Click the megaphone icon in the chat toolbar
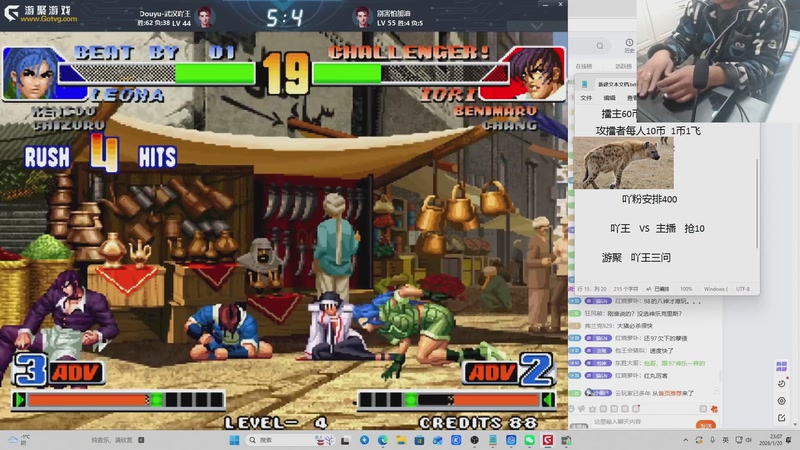The width and height of the screenshot is (800, 450). tap(582, 409)
